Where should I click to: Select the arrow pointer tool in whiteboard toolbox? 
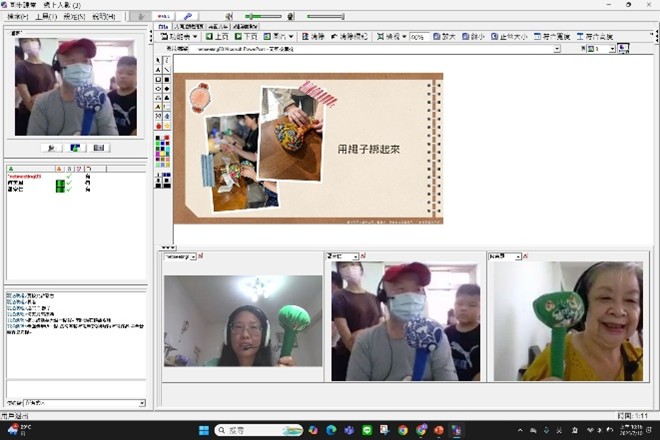158,61
